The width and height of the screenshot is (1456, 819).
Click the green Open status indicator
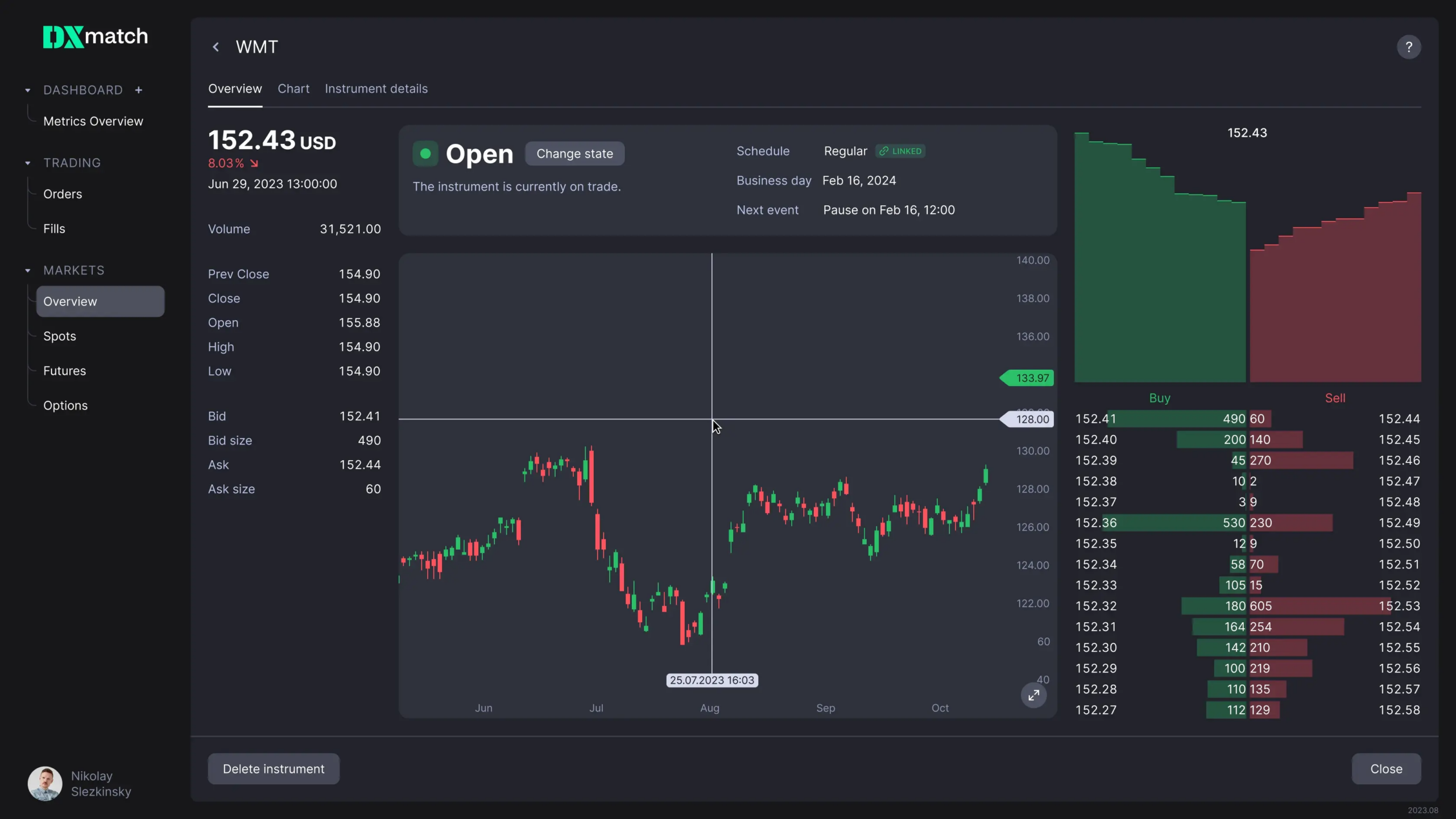point(425,154)
